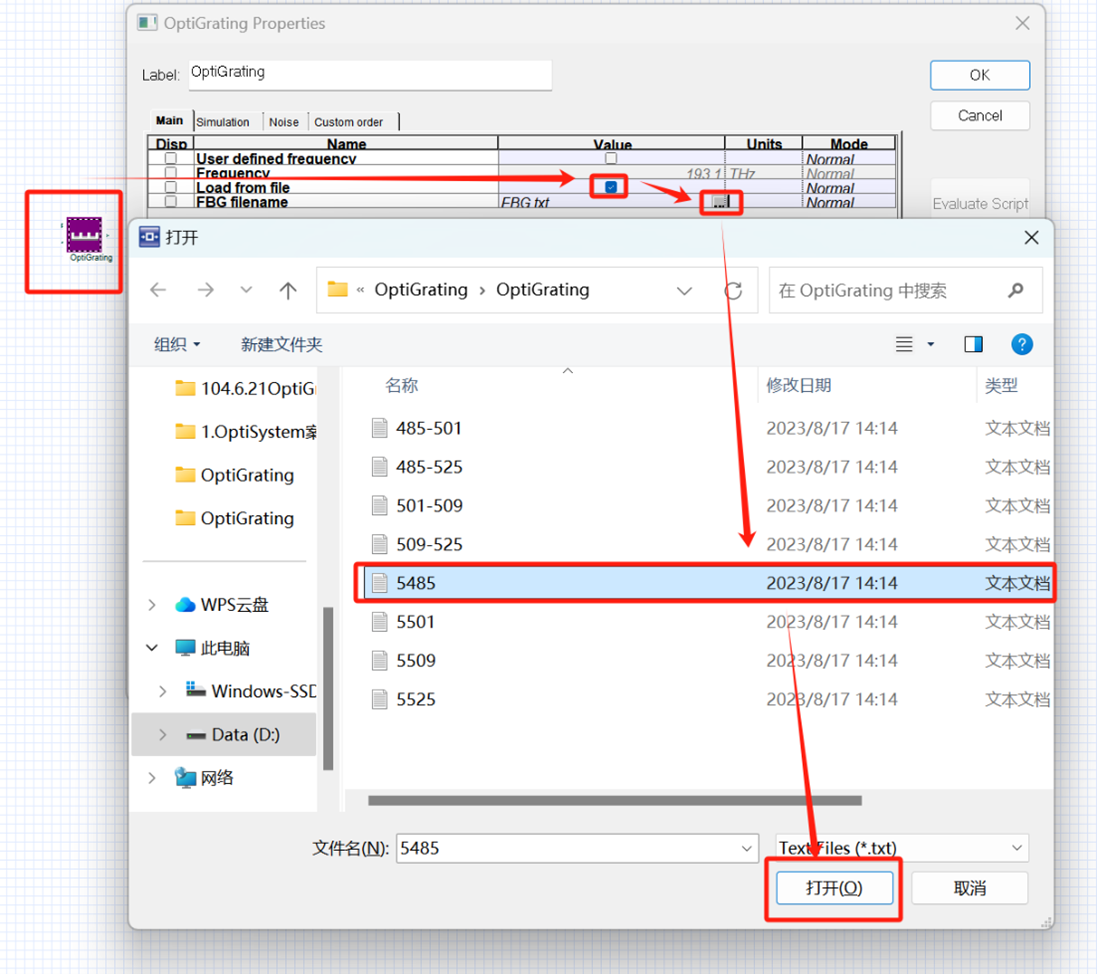
Task: Click the 取消 button
Action: tap(970, 888)
